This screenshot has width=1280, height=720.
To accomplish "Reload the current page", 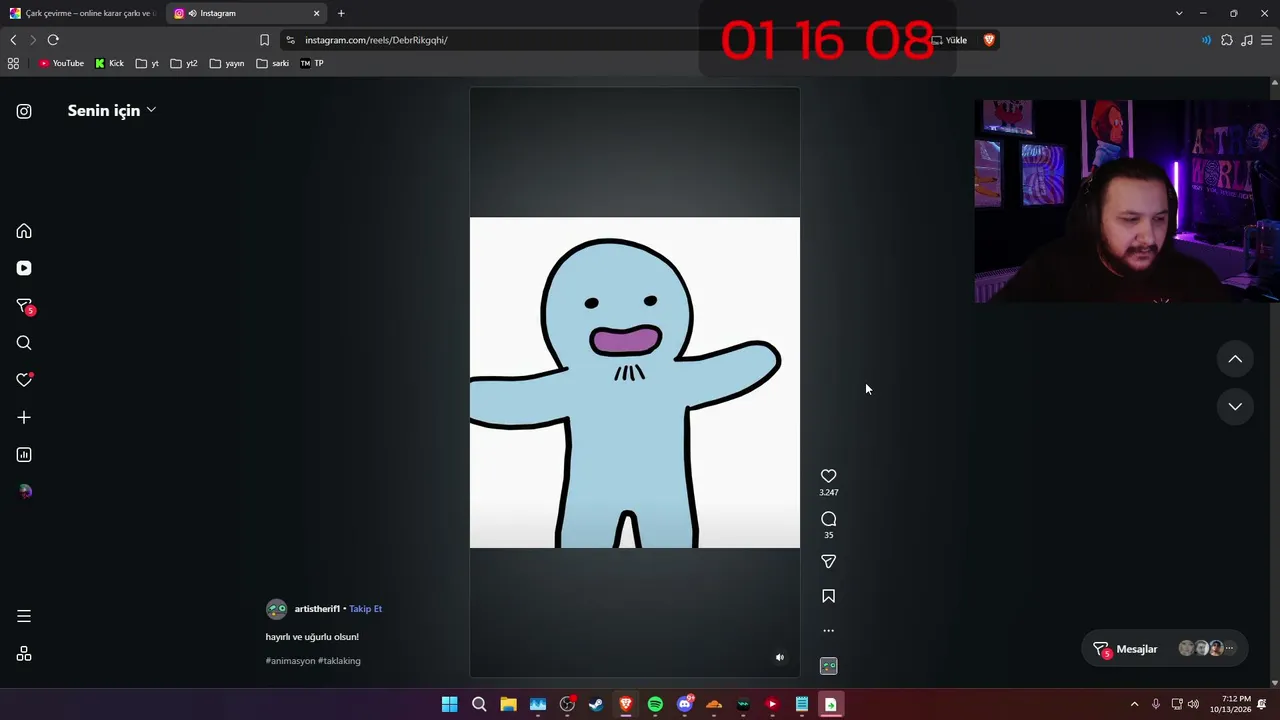I will (53, 40).
